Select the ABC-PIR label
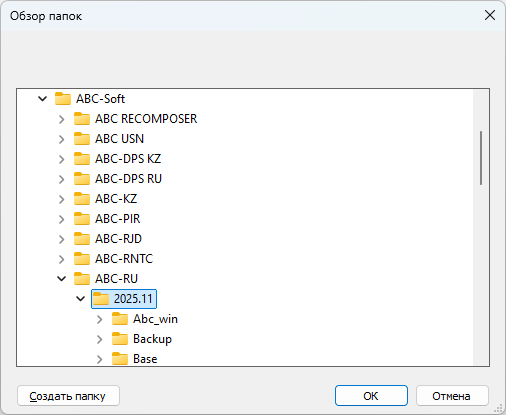This screenshot has height=415, width=506. 118,219
